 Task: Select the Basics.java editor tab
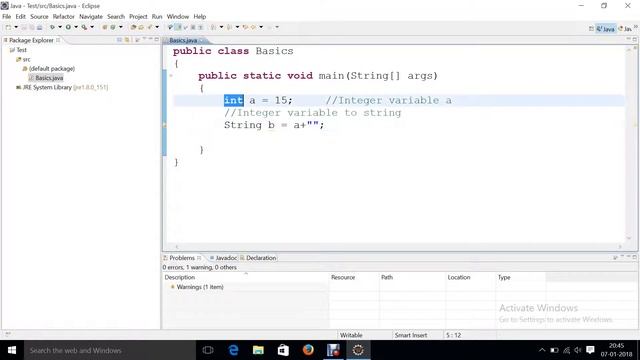[x=183, y=40]
